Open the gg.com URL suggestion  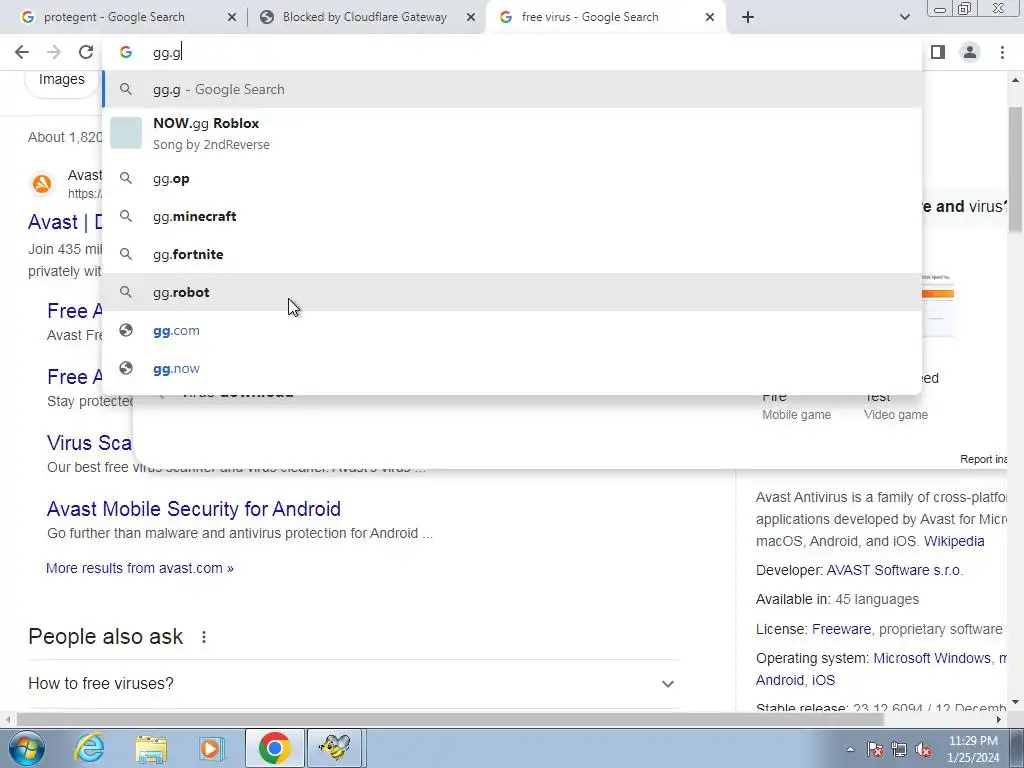(512, 330)
